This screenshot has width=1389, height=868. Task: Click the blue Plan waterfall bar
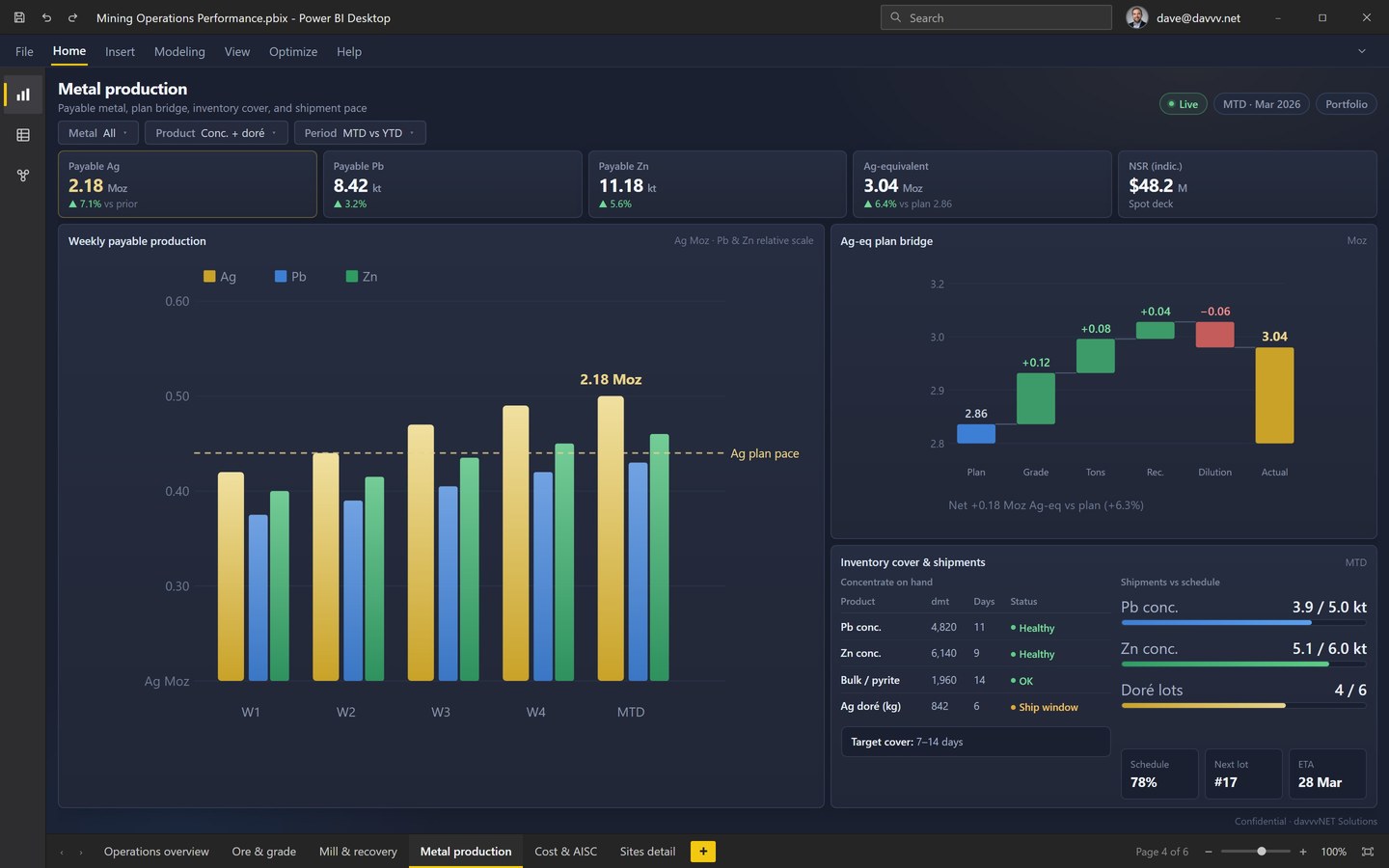(x=976, y=433)
